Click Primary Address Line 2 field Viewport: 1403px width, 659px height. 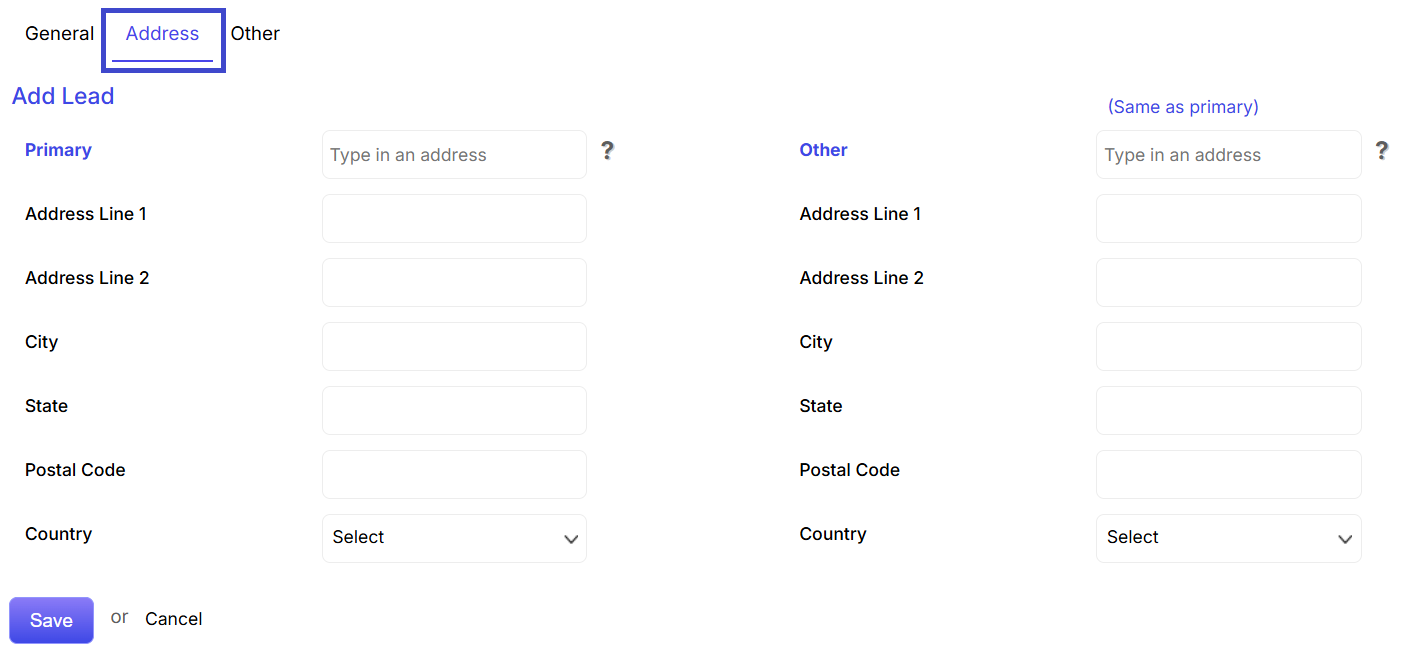(x=454, y=282)
